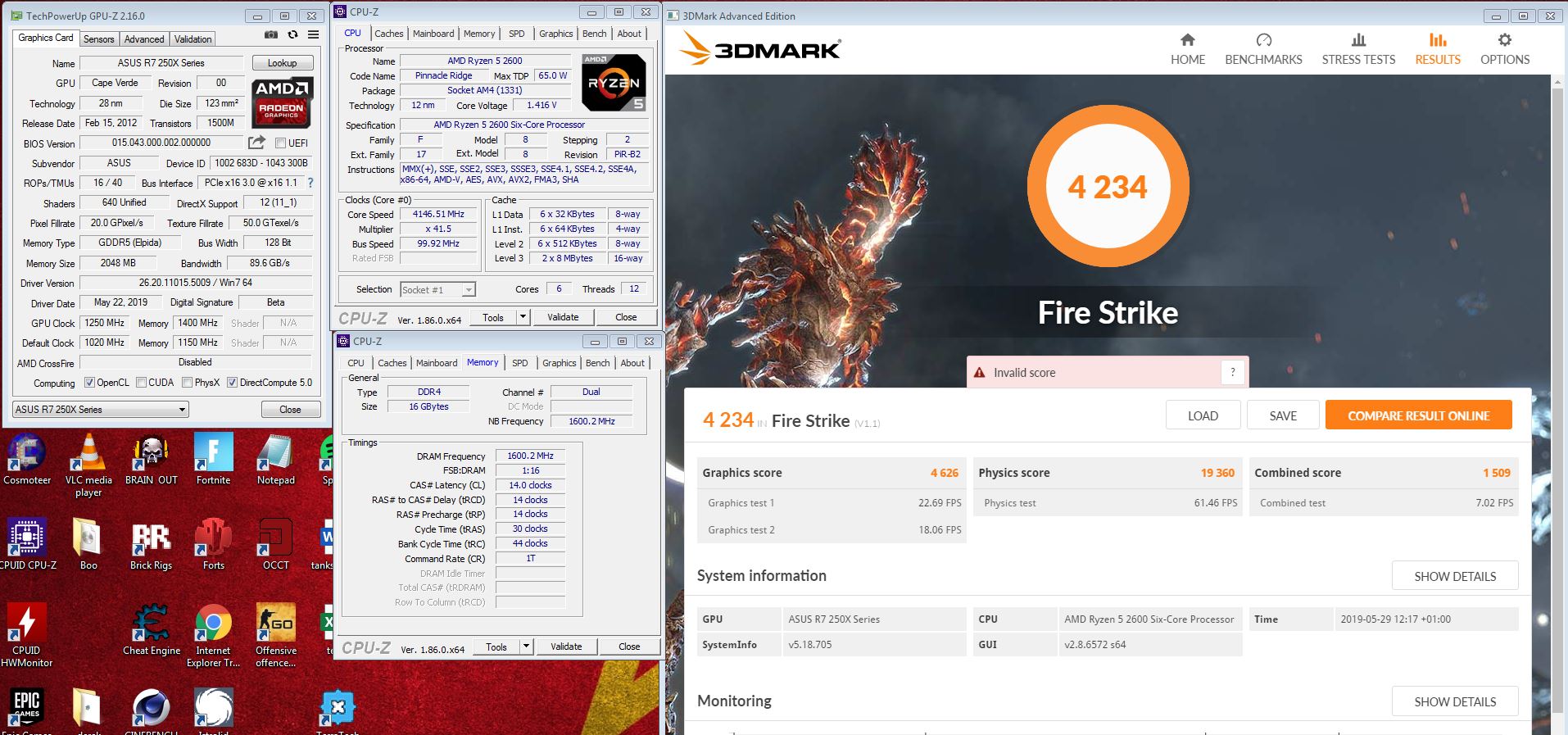Click the GPU-Z refresh icon
The height and width of the screenshot is (735, 1568).
pyautogui.click(x=292, y=35)
